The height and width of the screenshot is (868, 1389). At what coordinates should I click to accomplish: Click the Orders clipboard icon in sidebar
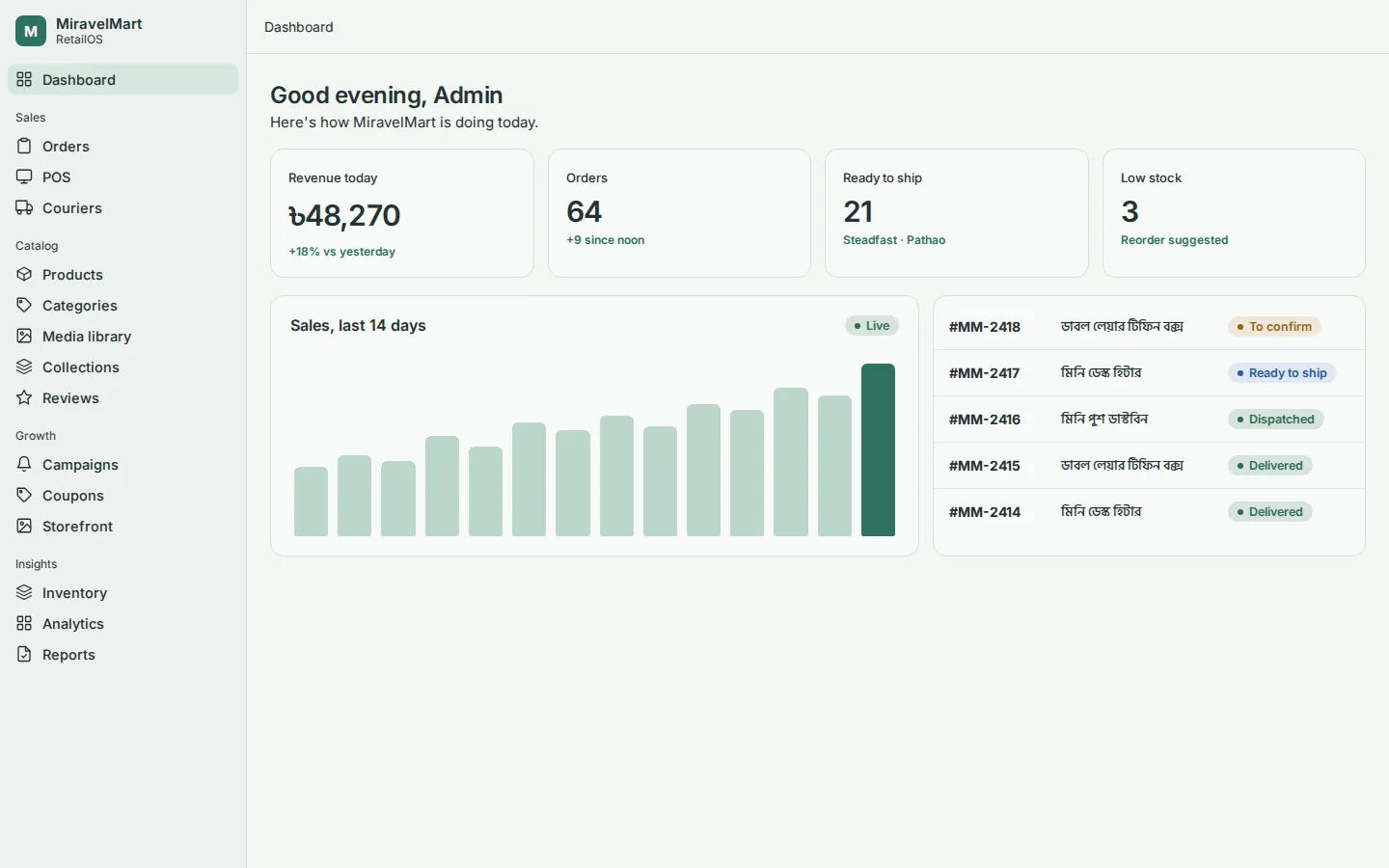tap(24, 147)
